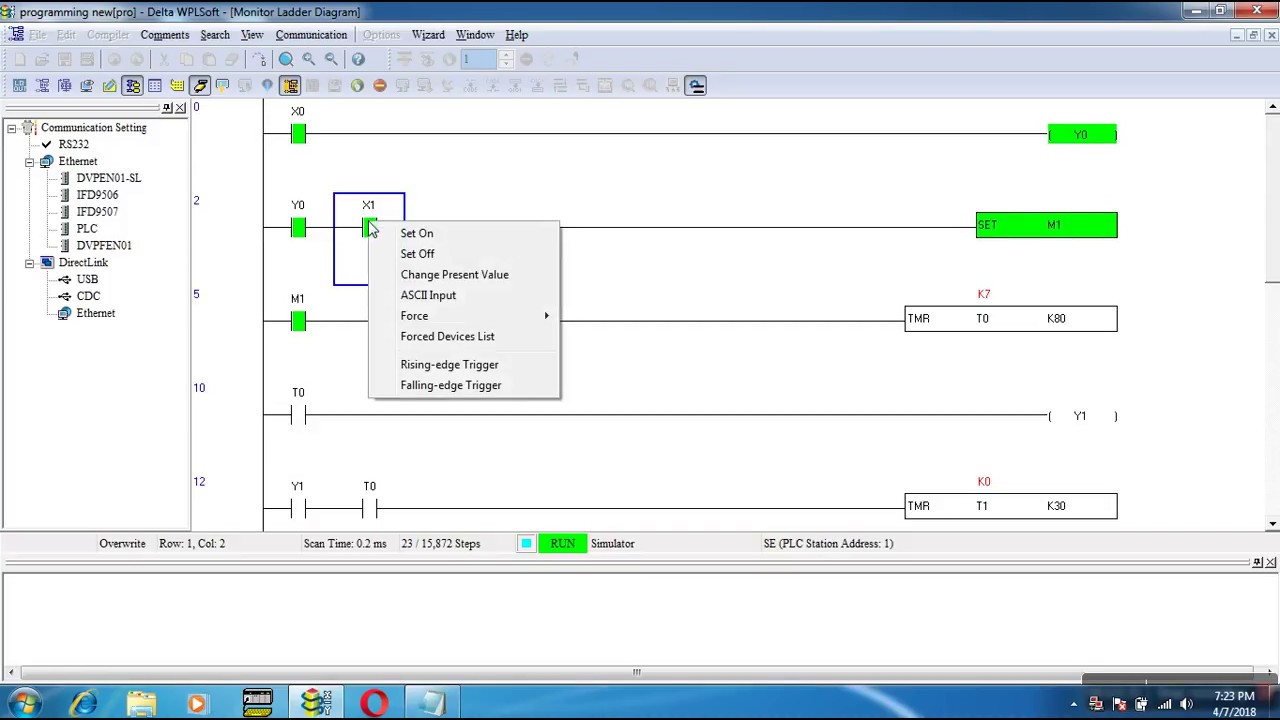
Task: Show hidden tray icons arrow
Action: click(x=1074, y=704)
